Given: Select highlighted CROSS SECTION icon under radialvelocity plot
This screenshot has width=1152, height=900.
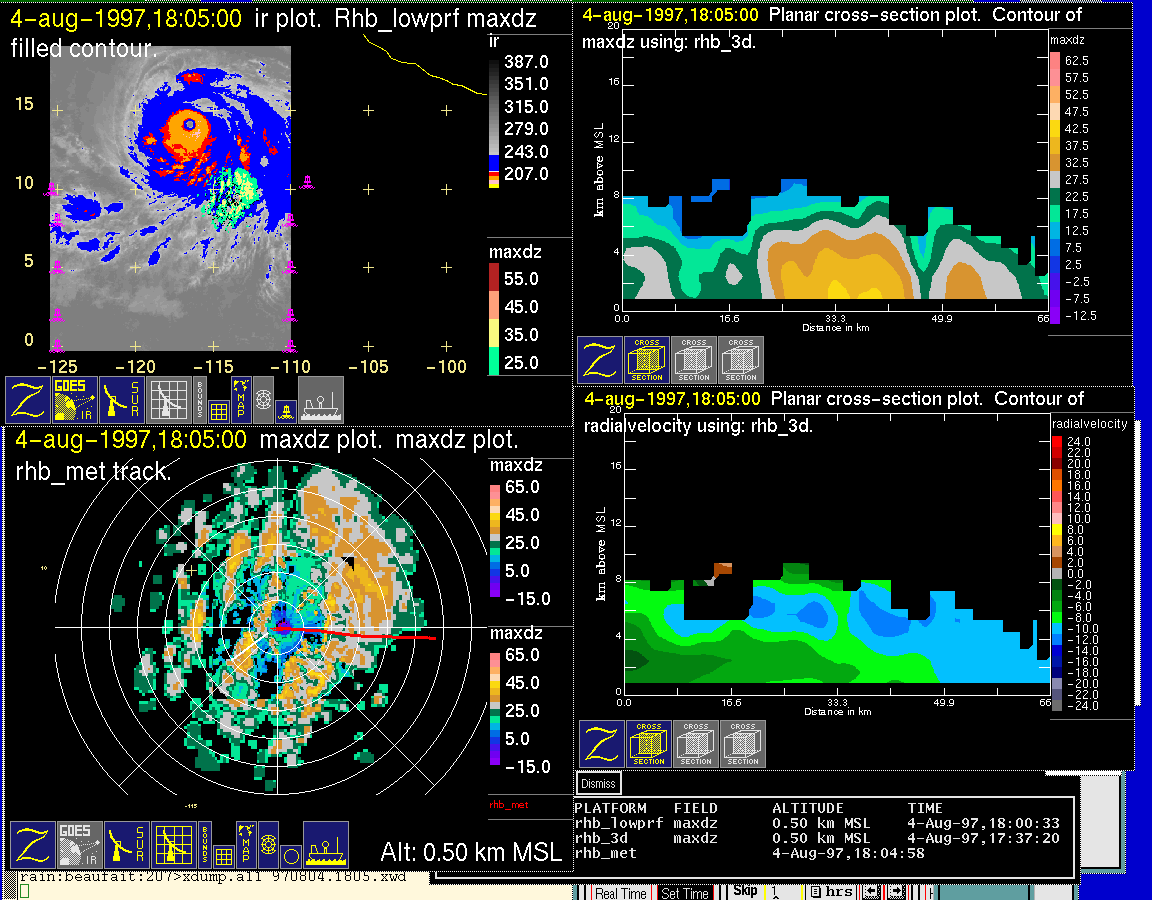Looking at the screenshot, I should point(649,744).
